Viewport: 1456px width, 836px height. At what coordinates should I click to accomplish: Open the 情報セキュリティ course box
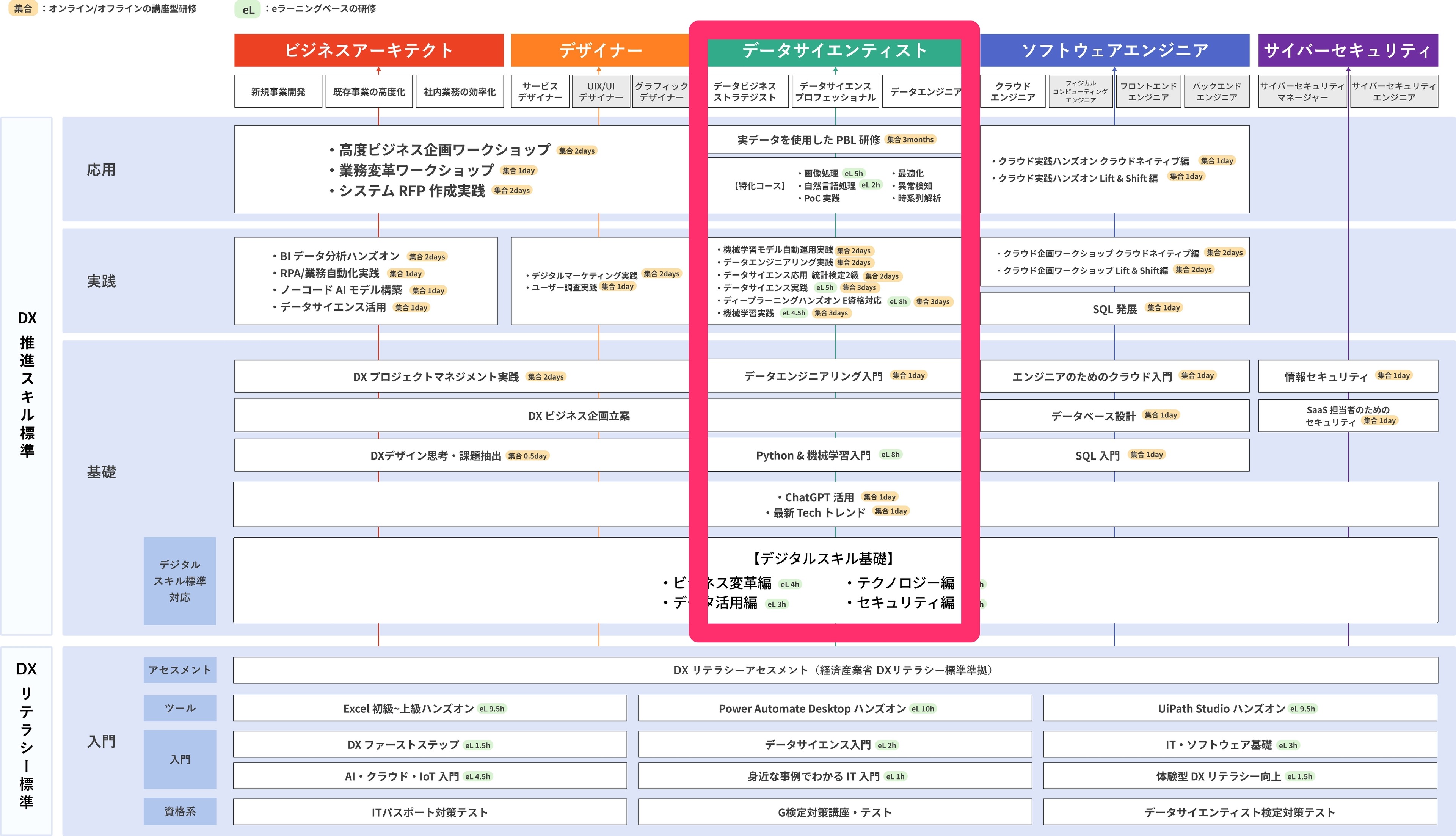click(1348, 376)
